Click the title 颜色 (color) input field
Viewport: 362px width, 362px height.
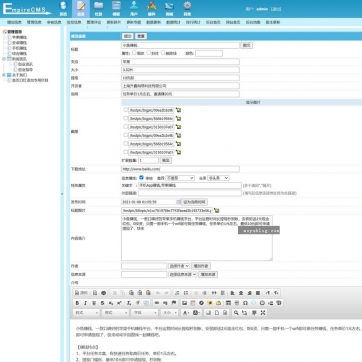(x=209, y=53)
